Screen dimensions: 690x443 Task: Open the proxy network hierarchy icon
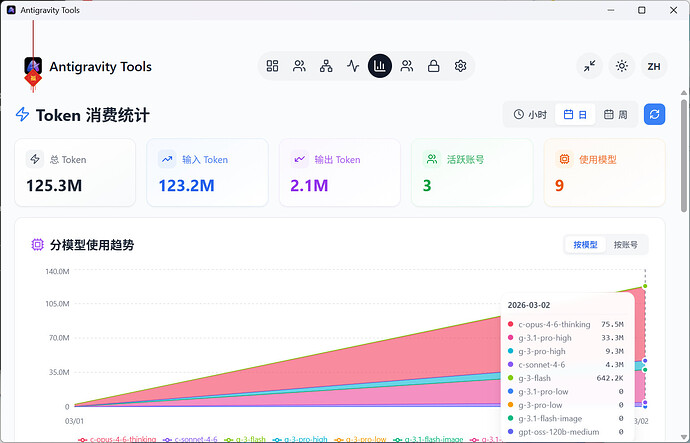[326, 66]
